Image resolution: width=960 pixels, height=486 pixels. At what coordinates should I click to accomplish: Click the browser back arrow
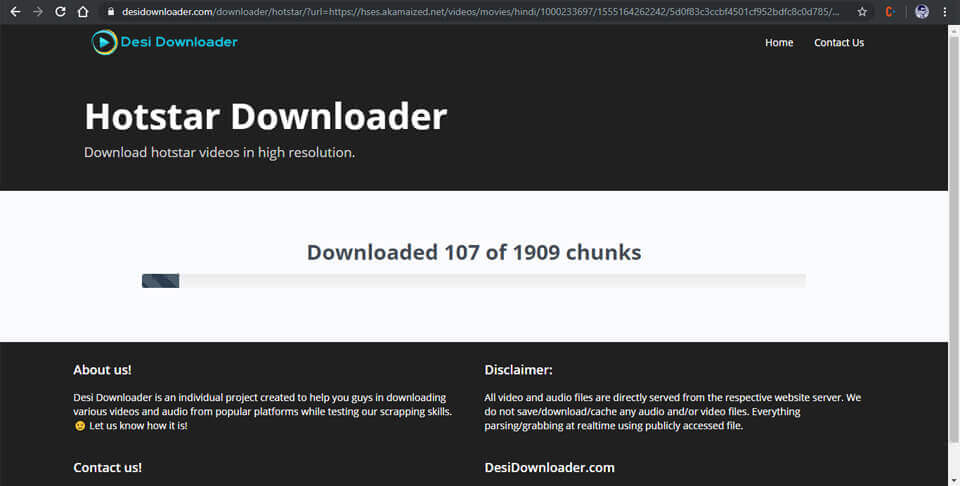[15, 12]
